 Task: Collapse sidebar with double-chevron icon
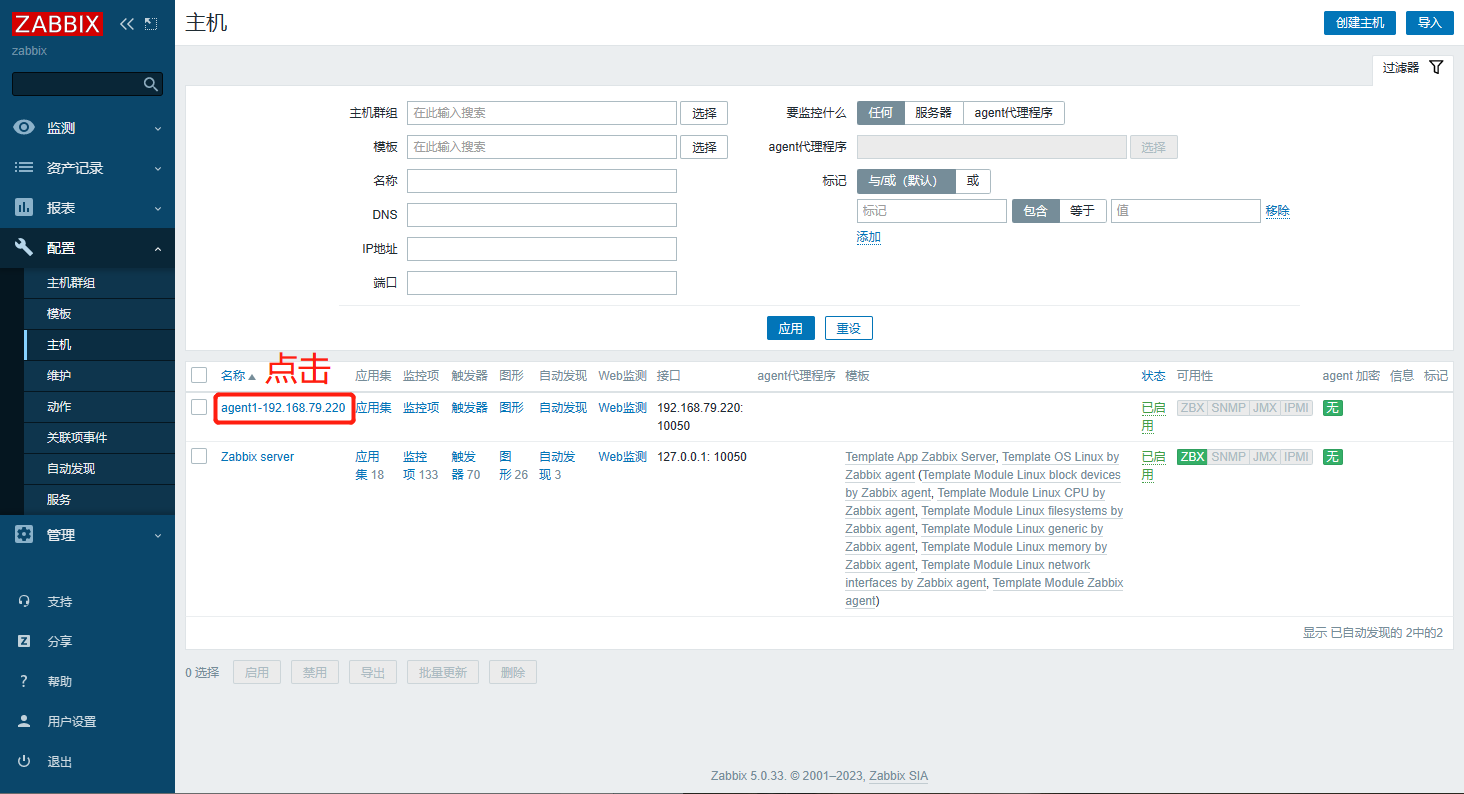click(127, 23)
